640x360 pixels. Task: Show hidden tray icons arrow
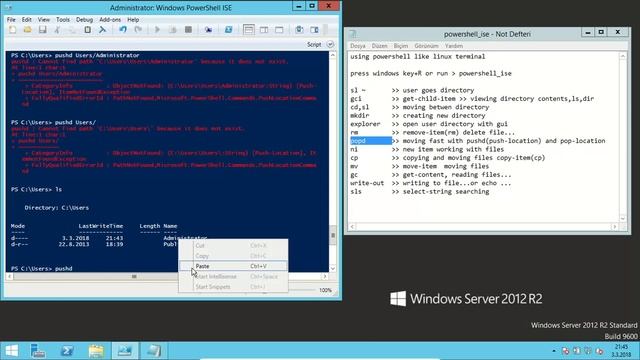[x=554, y=351]
